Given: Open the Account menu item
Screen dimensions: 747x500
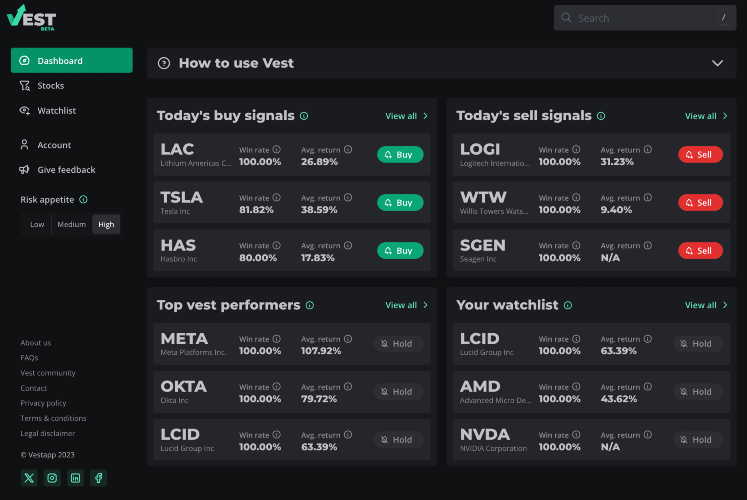Looking at the screenshot, I should (x=71, y=145).
